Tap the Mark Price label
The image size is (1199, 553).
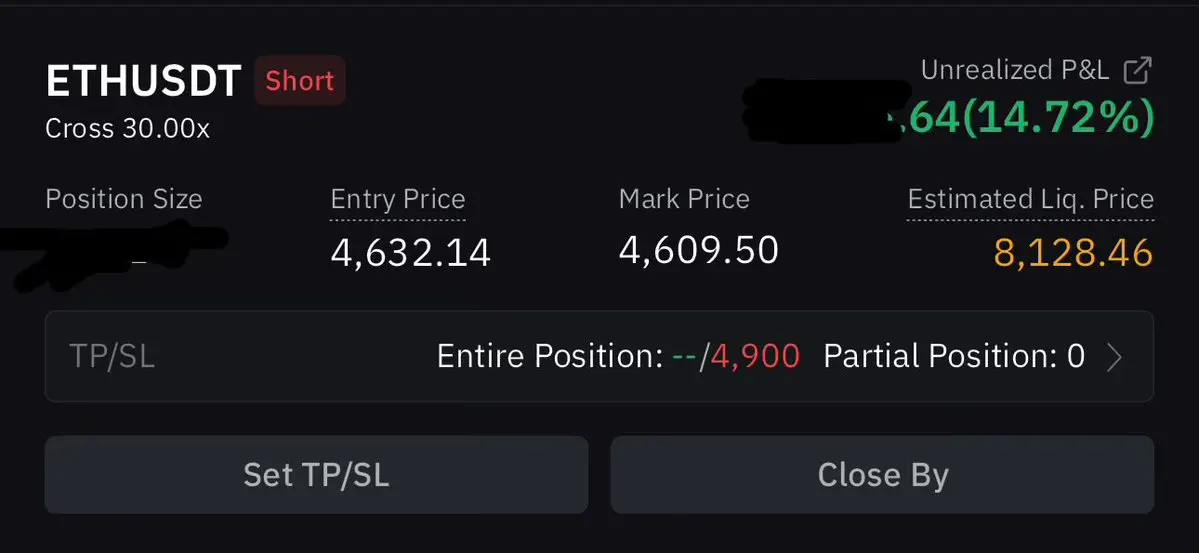[684, 200]
